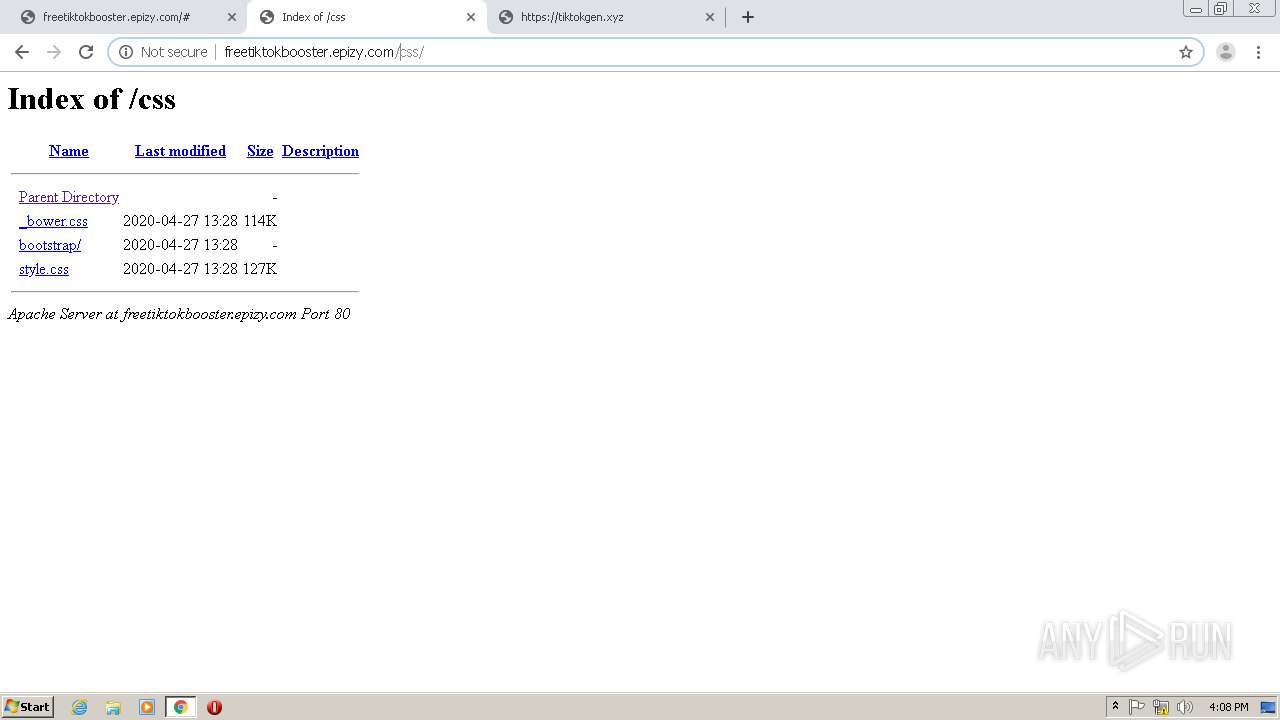Open the Action Center flag icon
The width and height of the screenshot is (1280, 720).
(x=1137, y=707)
